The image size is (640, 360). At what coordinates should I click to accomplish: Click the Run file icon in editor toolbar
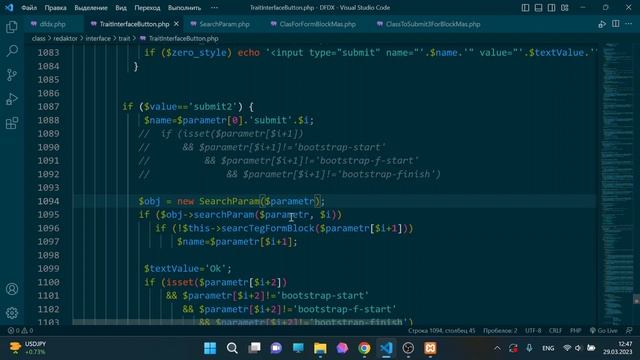pos(602,24)
